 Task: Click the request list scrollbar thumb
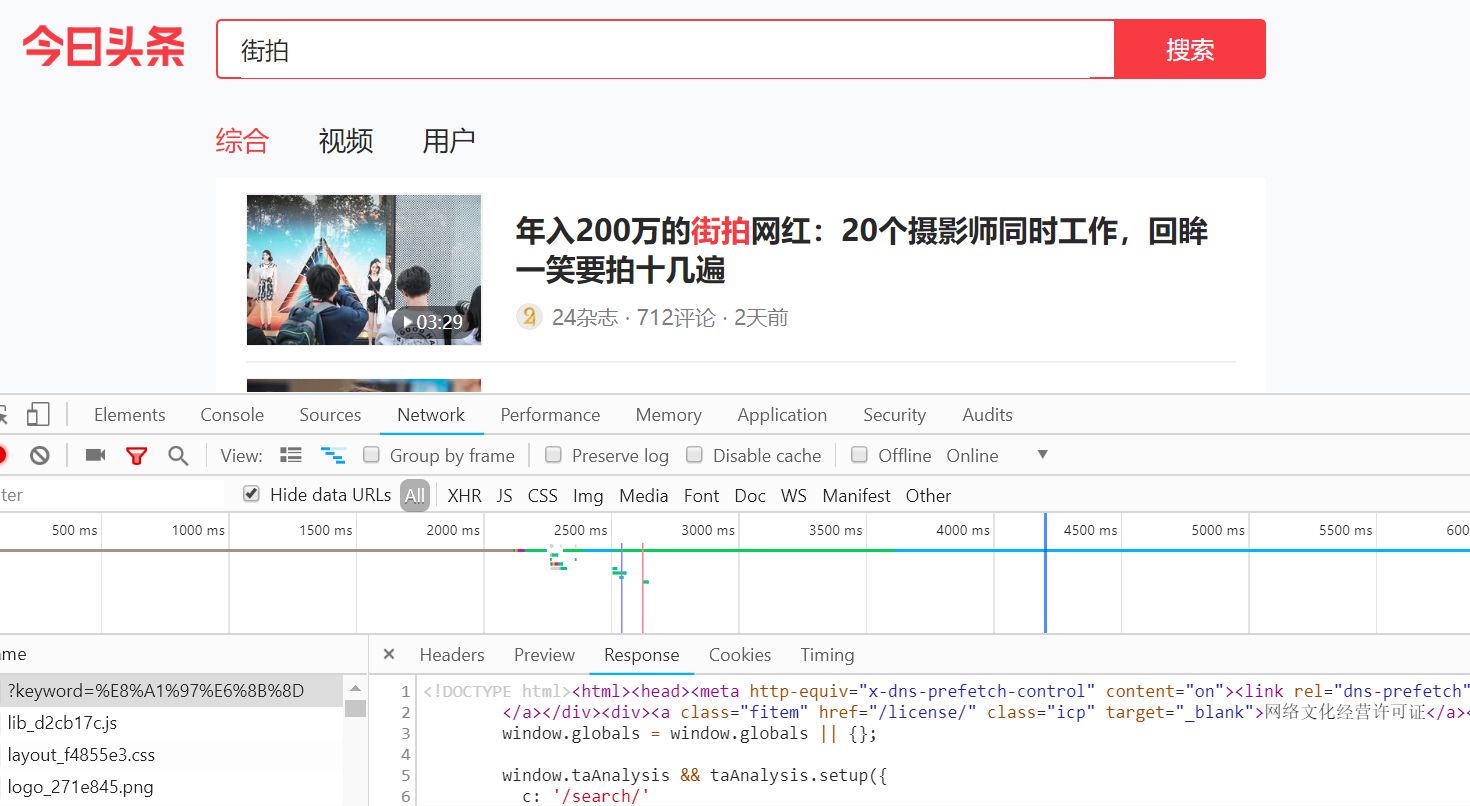(355, 708)
